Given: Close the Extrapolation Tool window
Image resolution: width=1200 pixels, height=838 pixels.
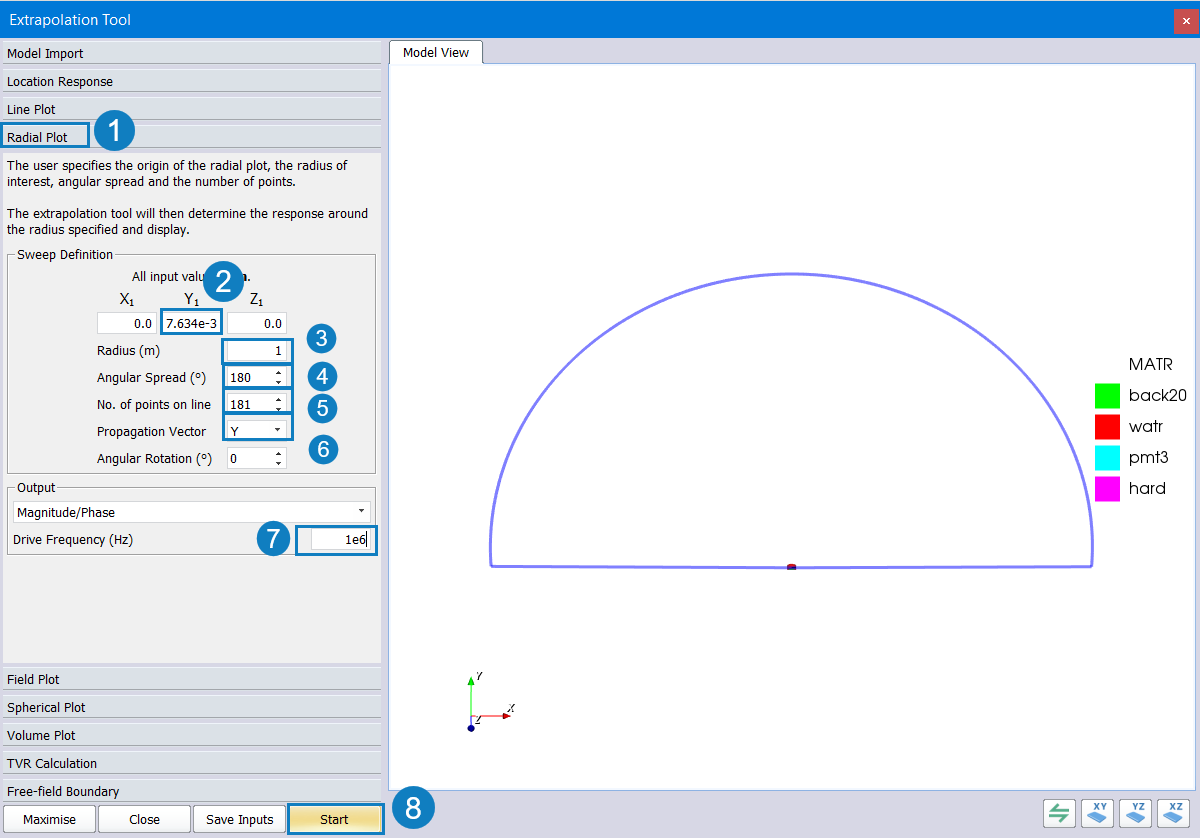Looking at the screenshot, I should [1185, 20].
